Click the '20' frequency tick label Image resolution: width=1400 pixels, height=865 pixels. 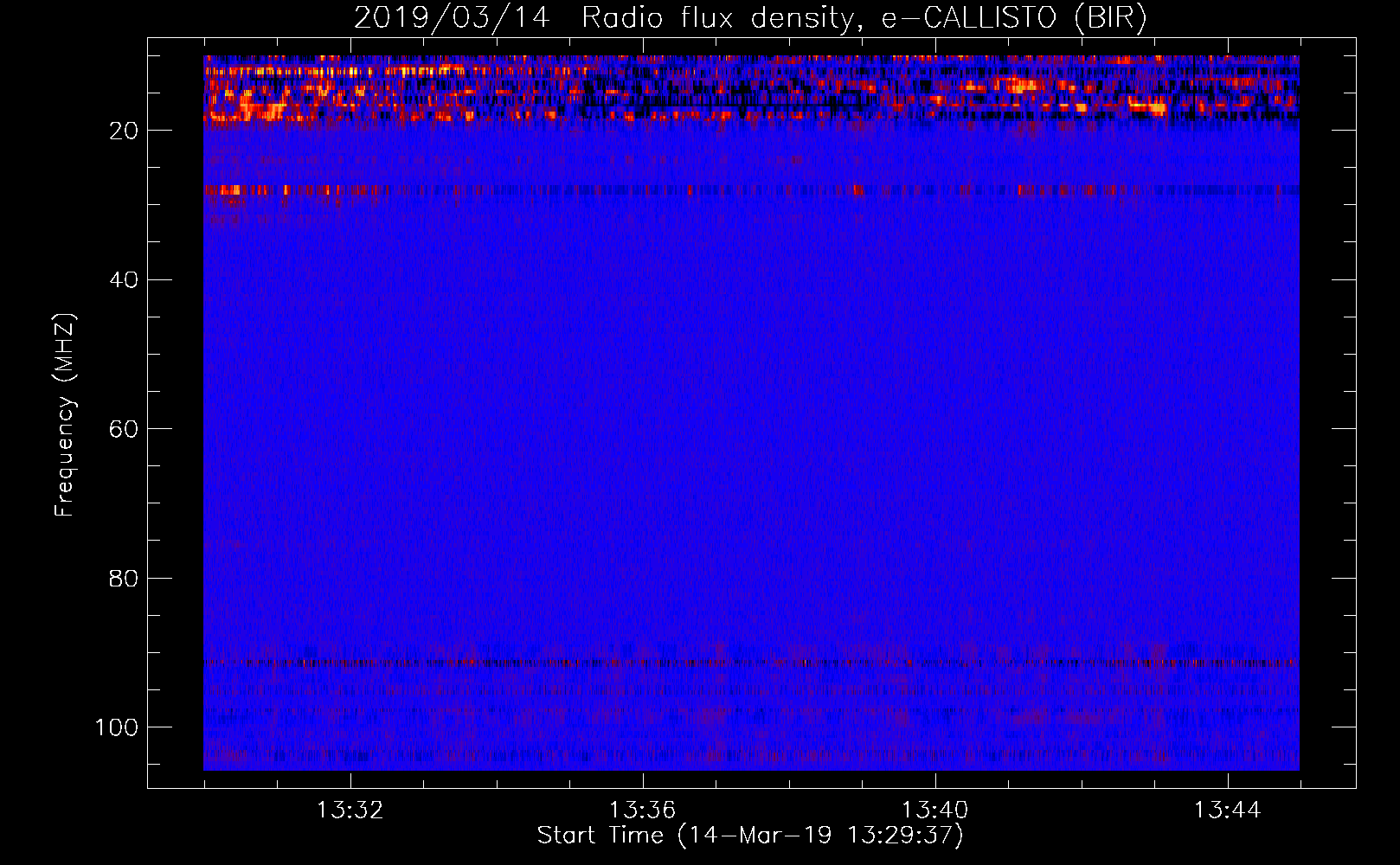click(x=124, y=131)
